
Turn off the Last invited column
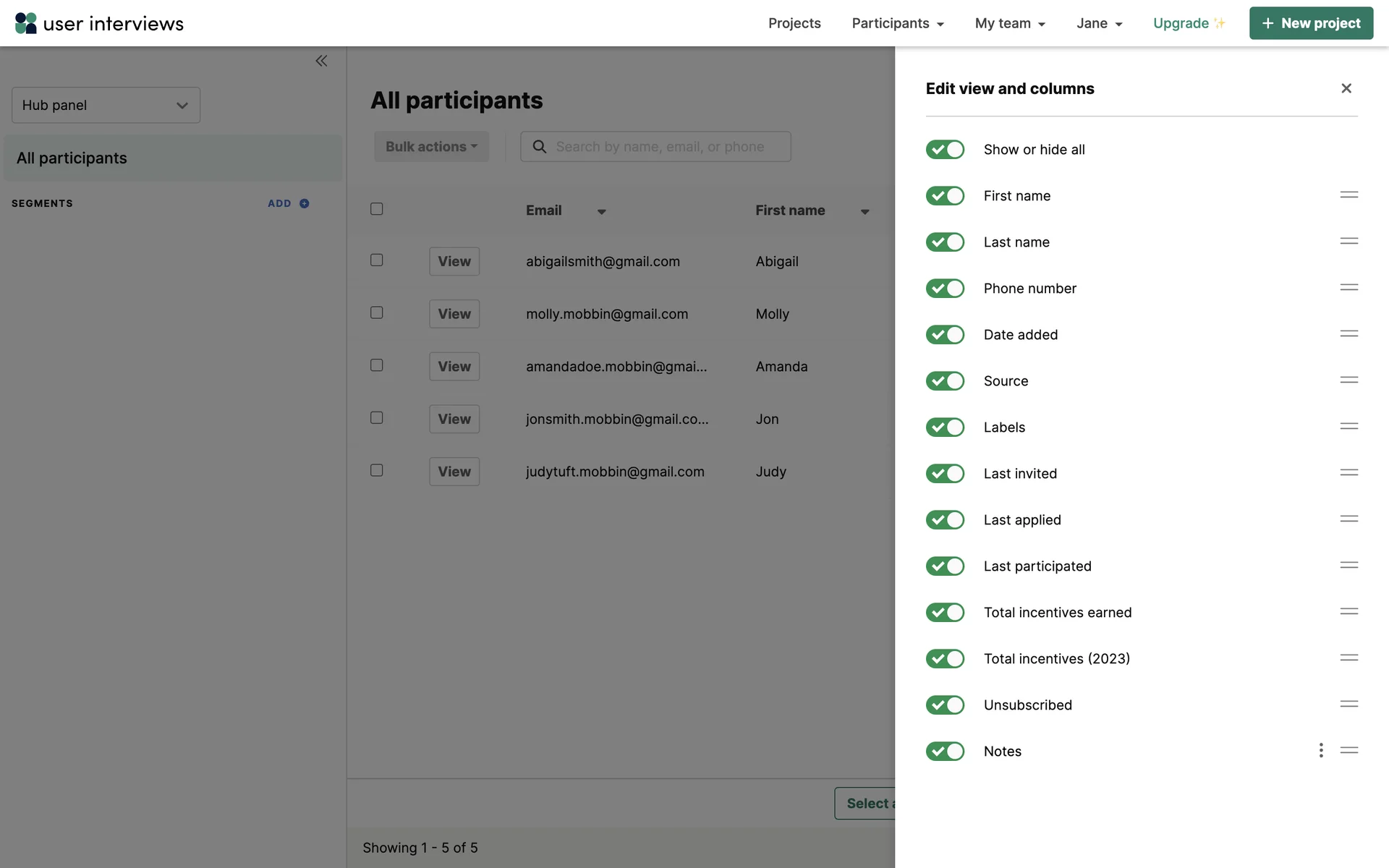tap(945, 474)
